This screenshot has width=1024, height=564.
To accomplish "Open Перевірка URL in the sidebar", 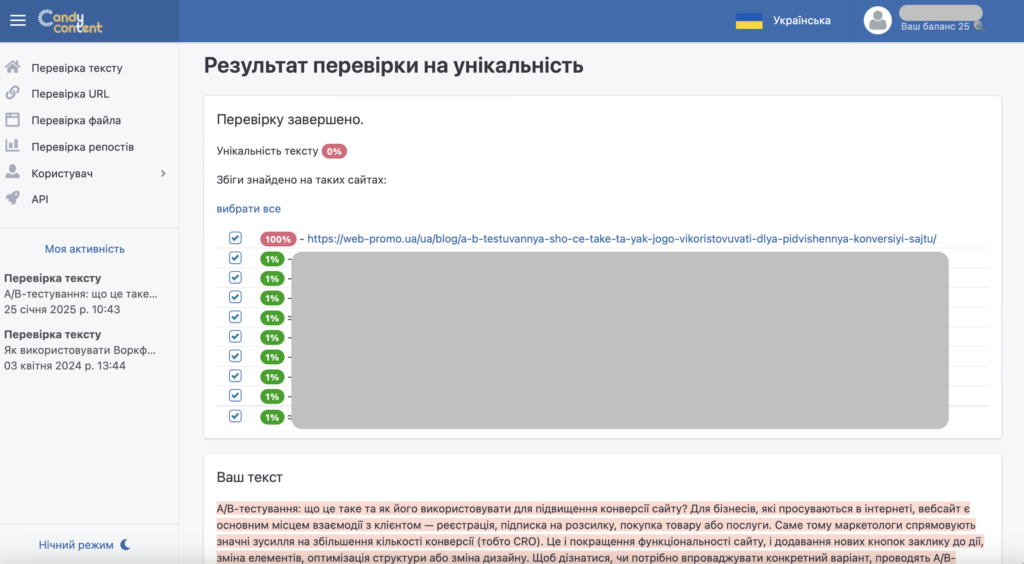I will pyautogui.click(x=70, y=94).
